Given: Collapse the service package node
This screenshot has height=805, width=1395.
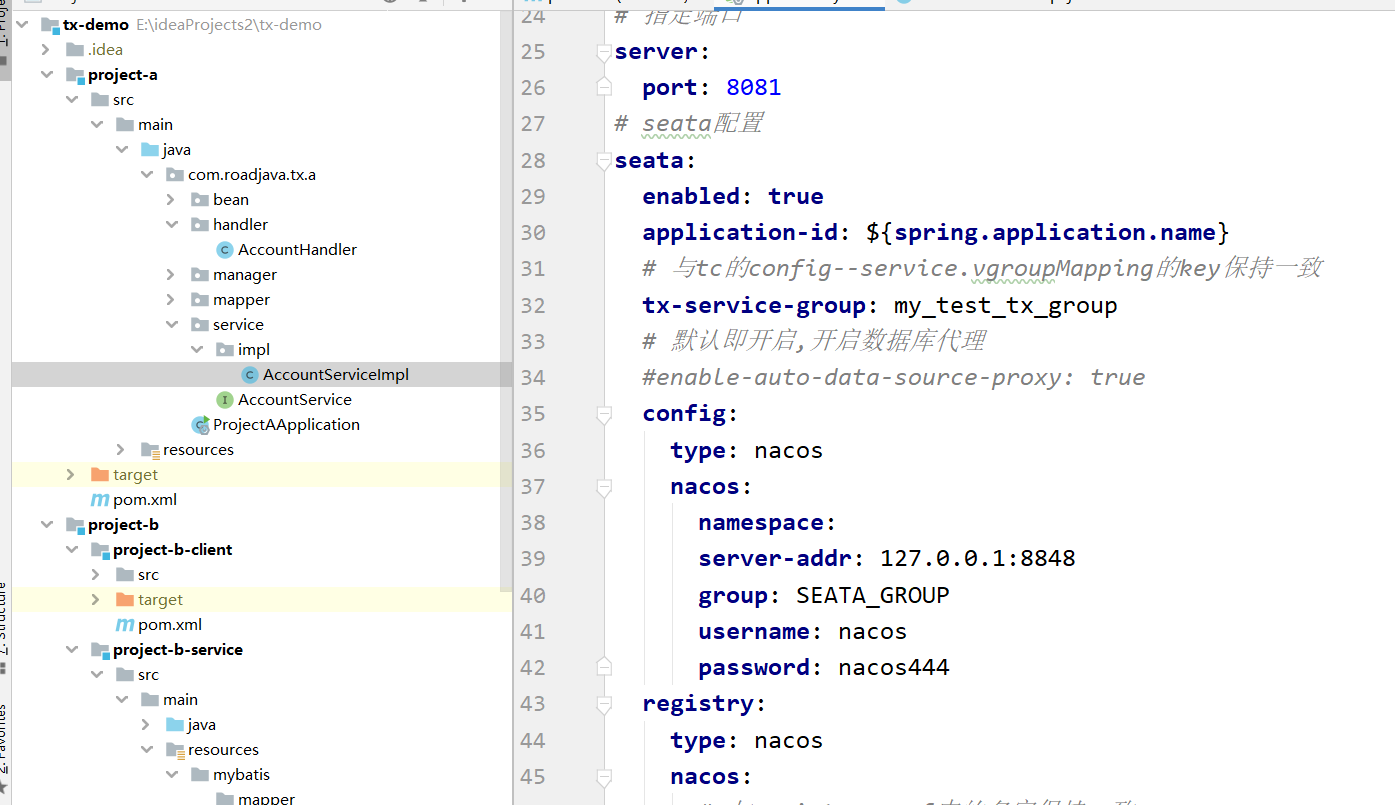Looking at the screenshot, I should pos(171,324).
